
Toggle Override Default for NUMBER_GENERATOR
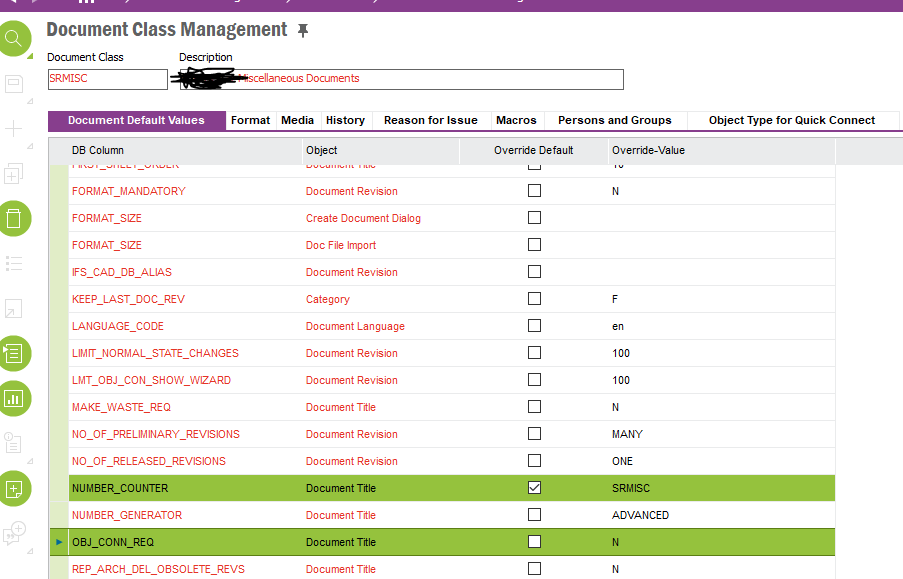point(534,514)
